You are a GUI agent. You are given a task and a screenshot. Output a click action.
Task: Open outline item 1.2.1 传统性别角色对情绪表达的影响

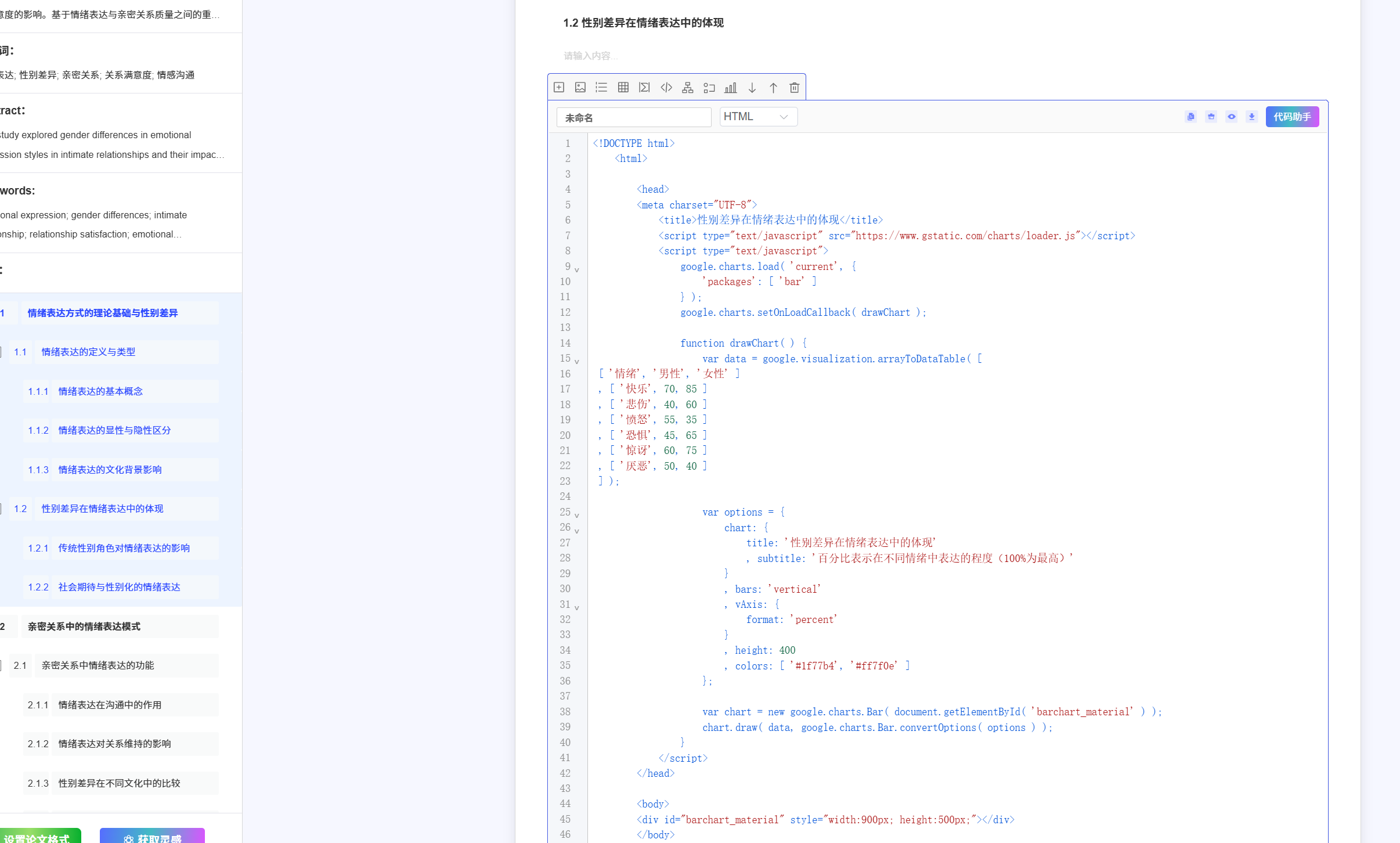coord(124,548)
